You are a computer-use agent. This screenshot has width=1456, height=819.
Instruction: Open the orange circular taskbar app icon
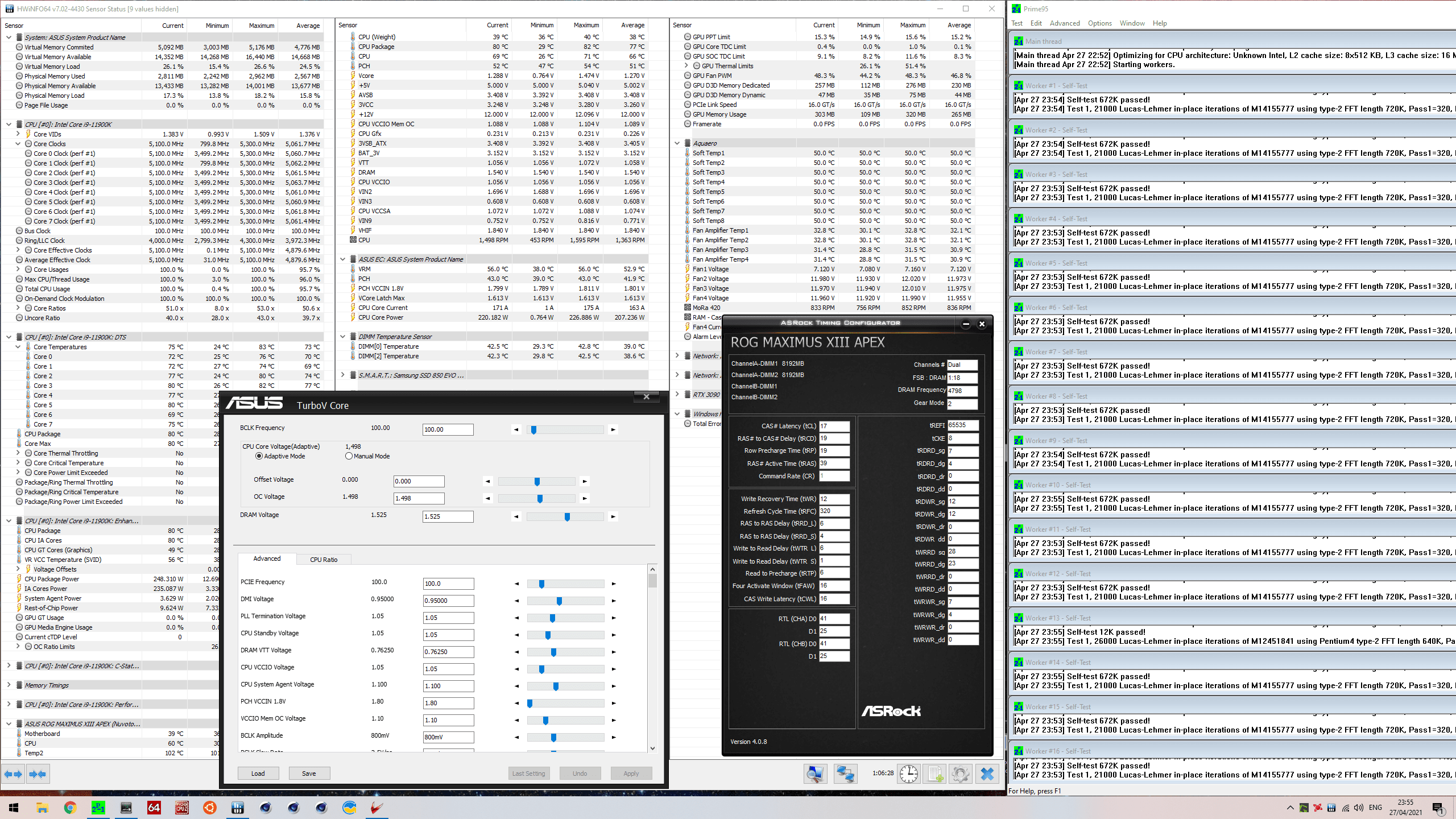[210, 808]
